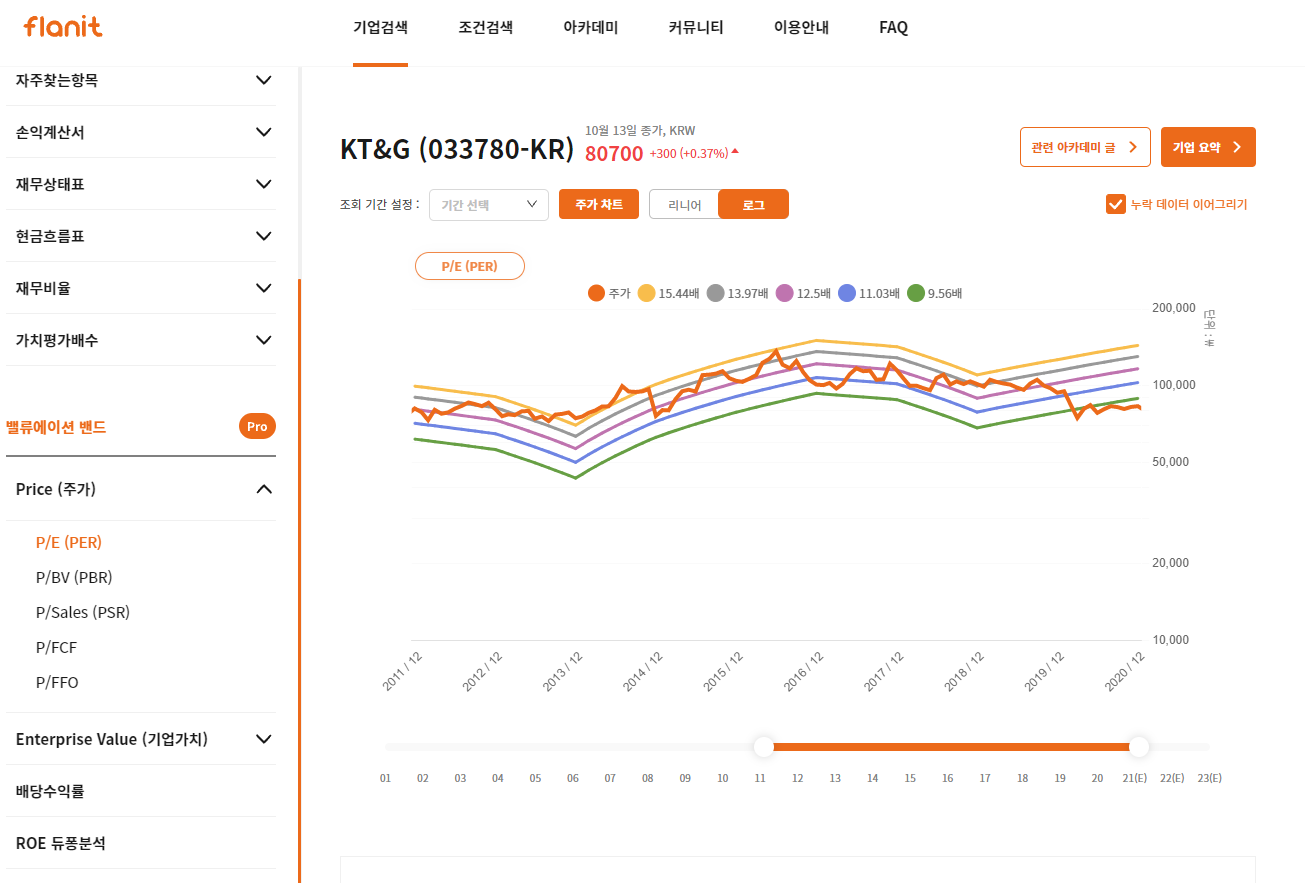Click range slider start handle at 11
Viewport: 1305px width, 883px height.
pyautogui.click(x=764, y=747)
